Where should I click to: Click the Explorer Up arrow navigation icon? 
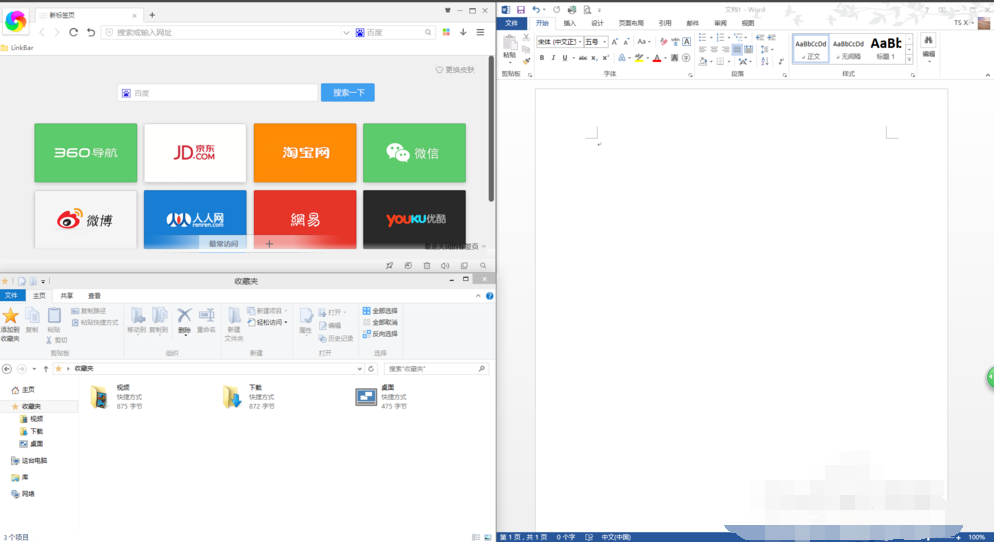click(45, 369)
